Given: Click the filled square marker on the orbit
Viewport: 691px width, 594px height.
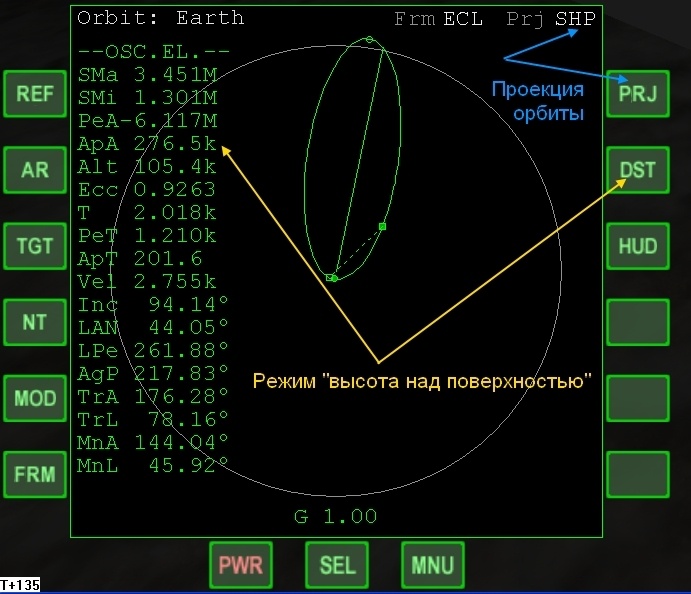Looking at the screenshot, I should pyautogui.click(x=383, y=226).
